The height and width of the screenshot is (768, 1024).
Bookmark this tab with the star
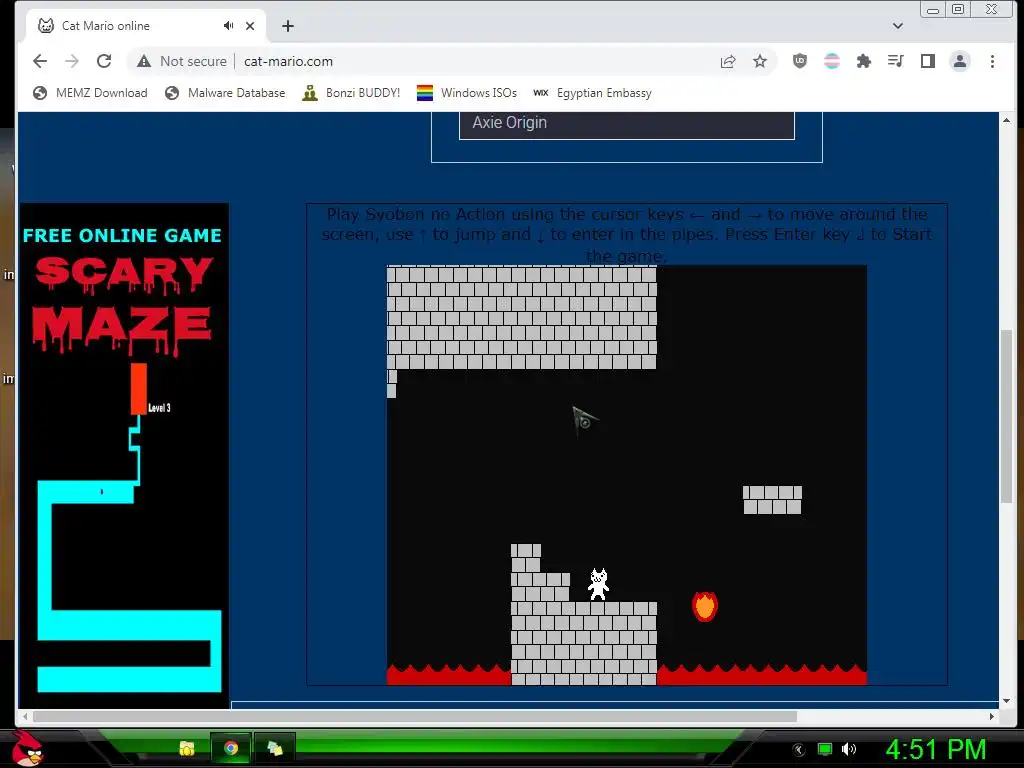[760, 61]
